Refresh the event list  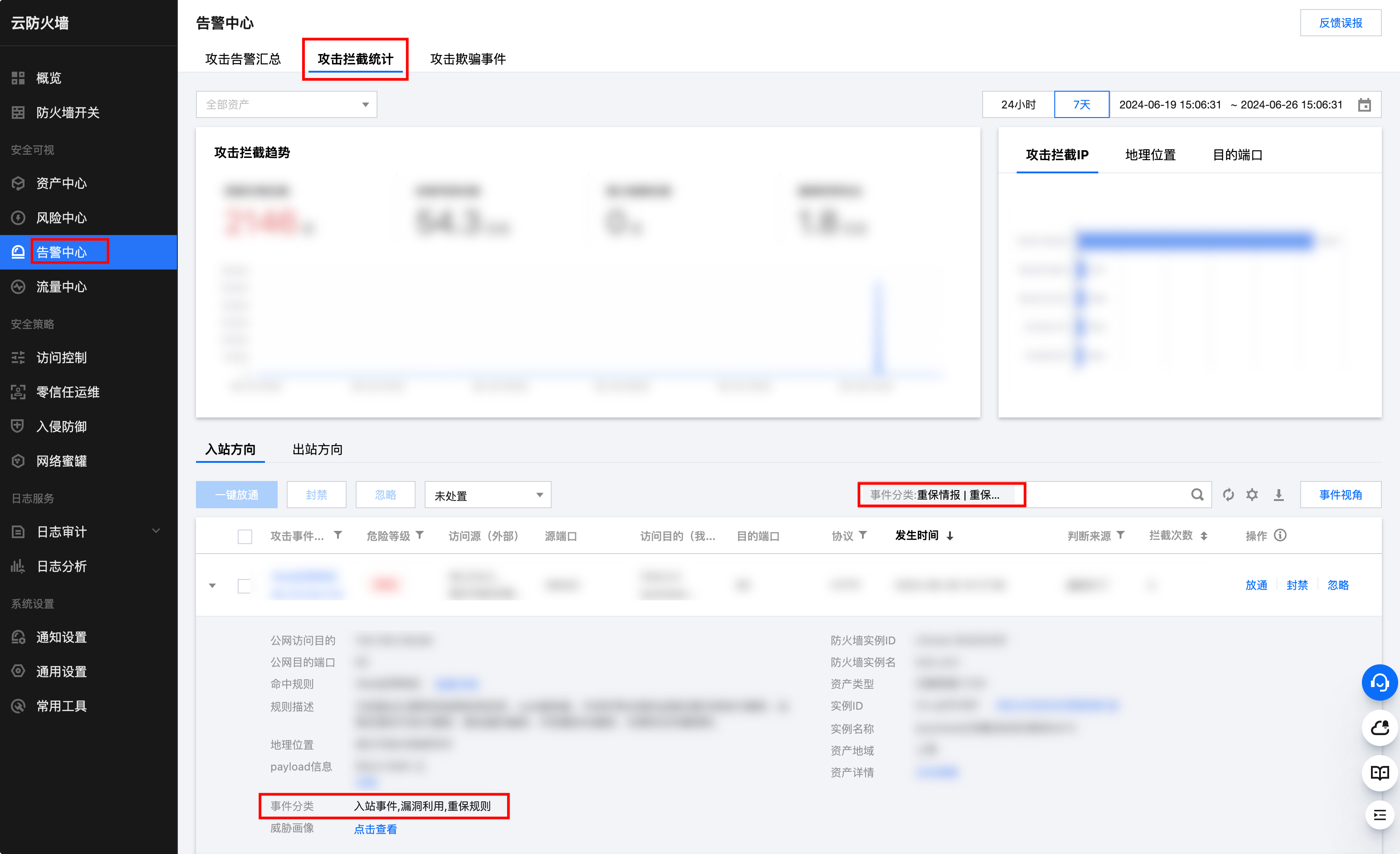point(1228,495)
